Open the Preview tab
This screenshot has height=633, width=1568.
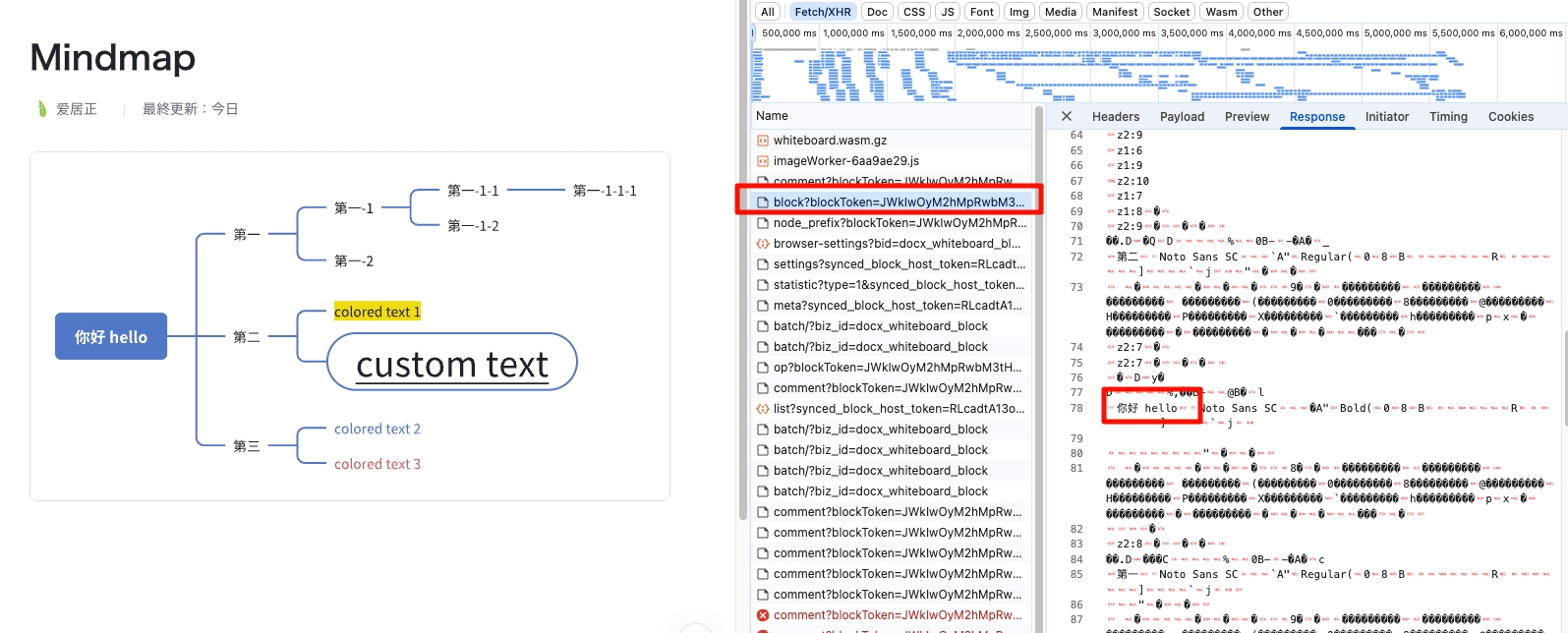[1247, 117]
